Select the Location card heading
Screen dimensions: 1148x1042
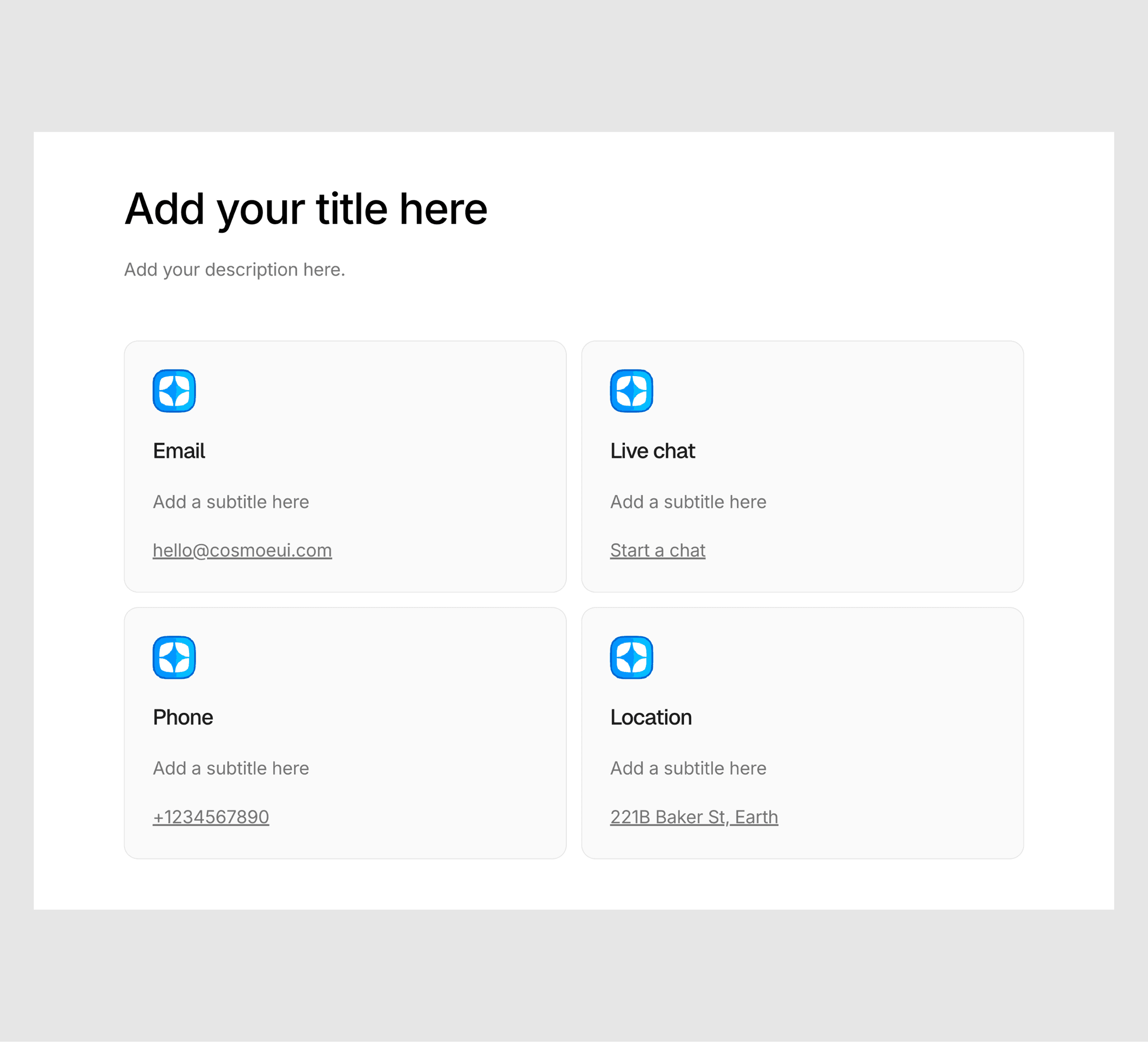click(651, 717)
